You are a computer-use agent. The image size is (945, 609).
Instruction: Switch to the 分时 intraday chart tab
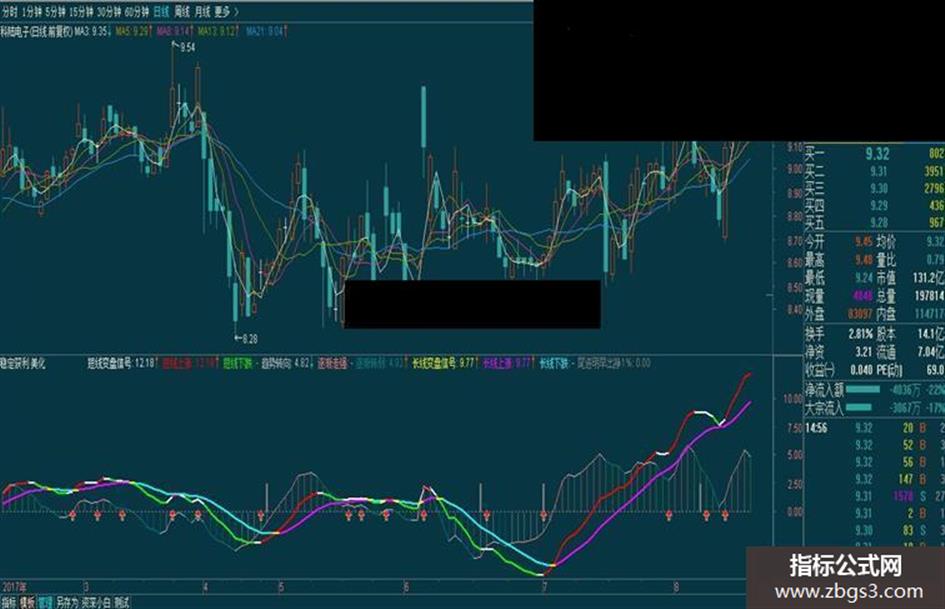pyautogui.click(x=10, y=11)
